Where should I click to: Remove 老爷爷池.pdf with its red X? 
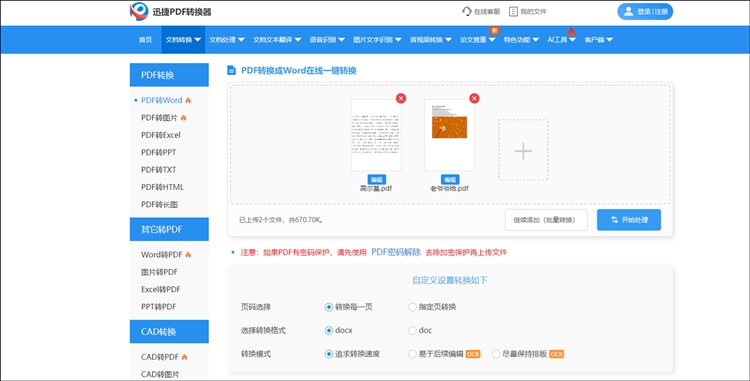click(474, 98)
